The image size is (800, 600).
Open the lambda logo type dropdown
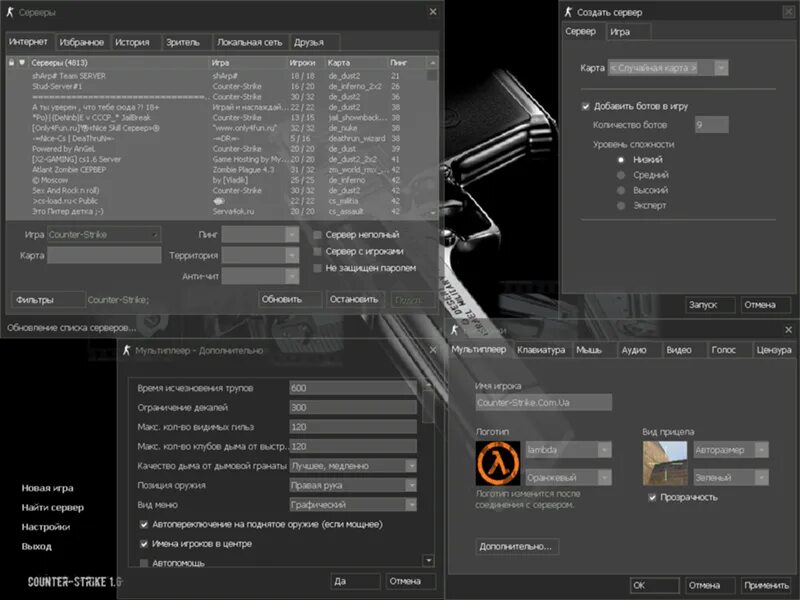point(568,450)
